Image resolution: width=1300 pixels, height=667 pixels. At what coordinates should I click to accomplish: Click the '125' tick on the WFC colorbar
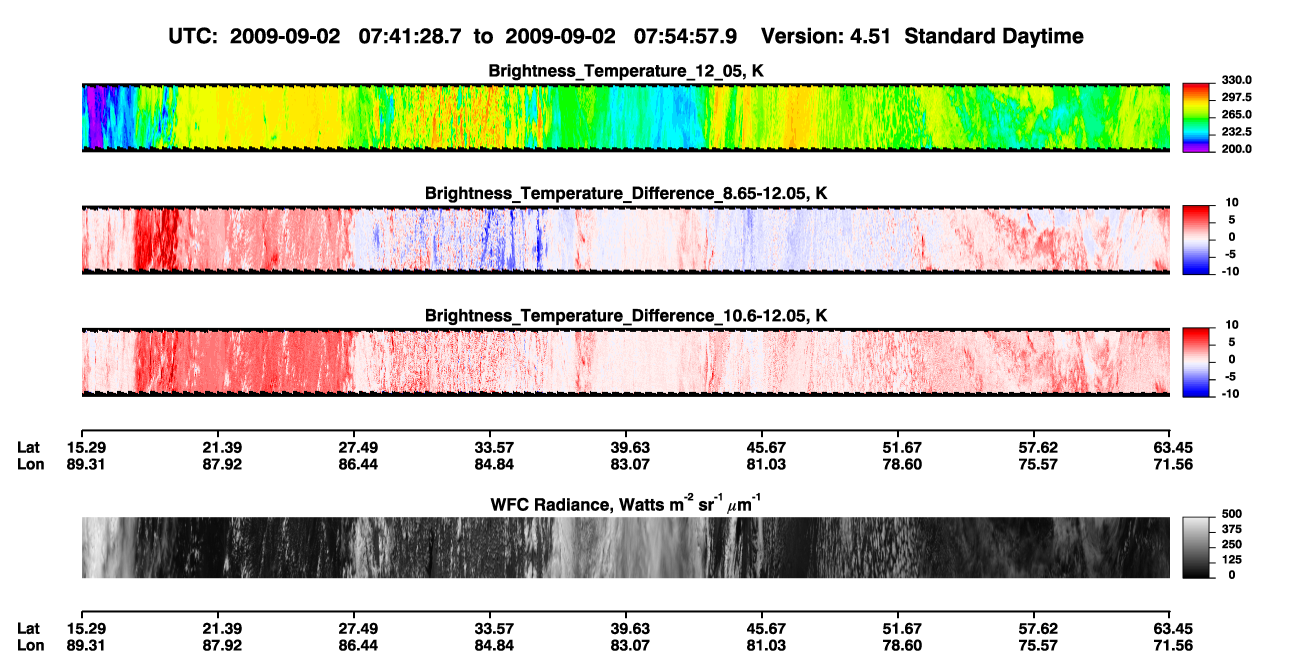[1231, 560]
